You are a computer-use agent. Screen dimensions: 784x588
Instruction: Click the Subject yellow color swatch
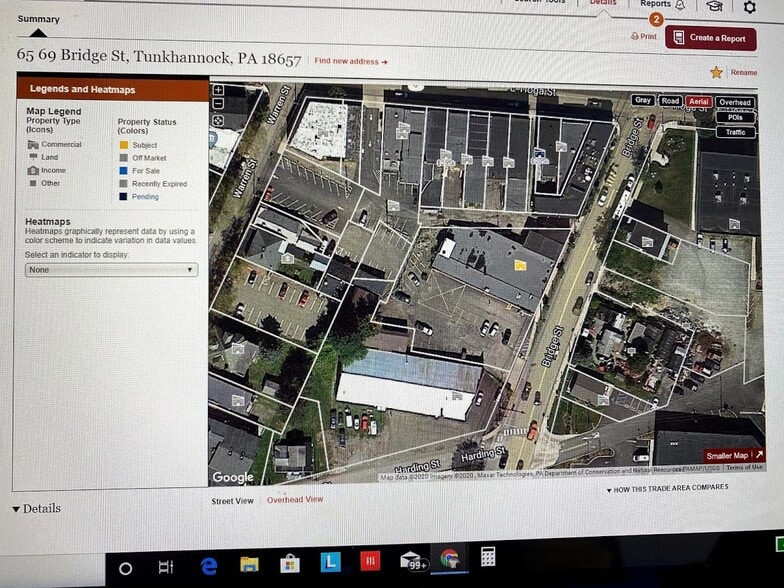[x=124, y=145]
